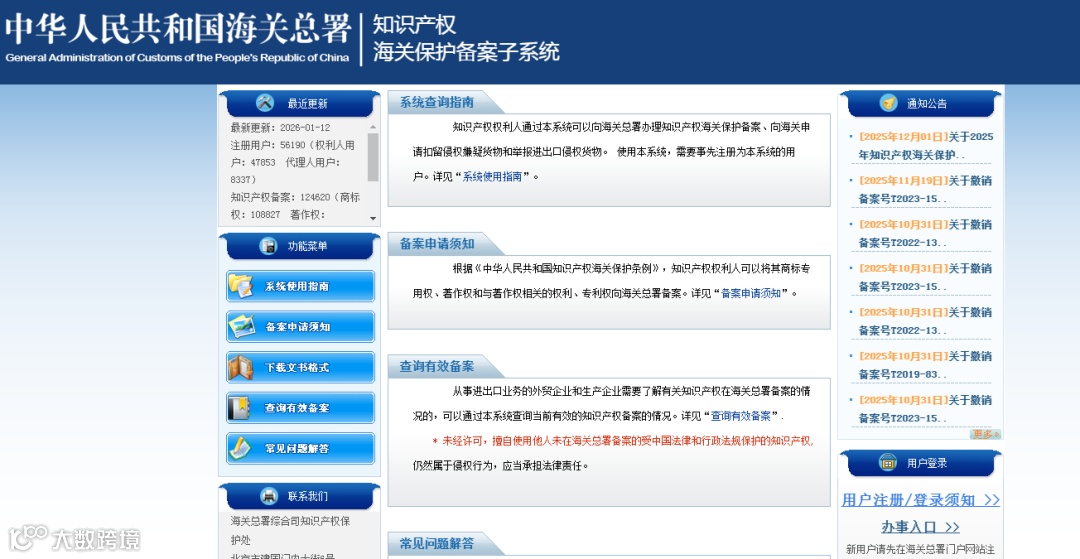Open the 2025年12月01日 notice
The height and width of the screenshot is (559, 1080).
click(x=925, y=145)
